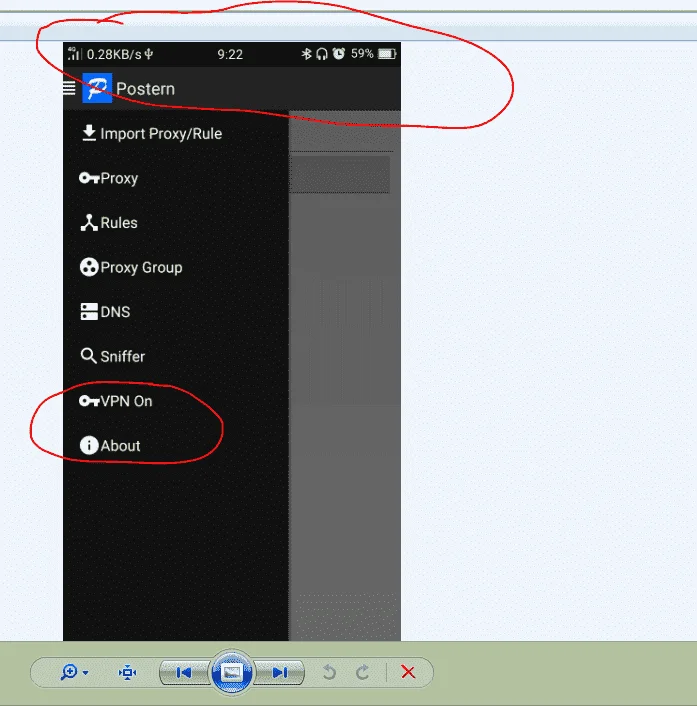Click the 4G signal strength icon
The image size is (697, 706).
(x=74, y=54)
